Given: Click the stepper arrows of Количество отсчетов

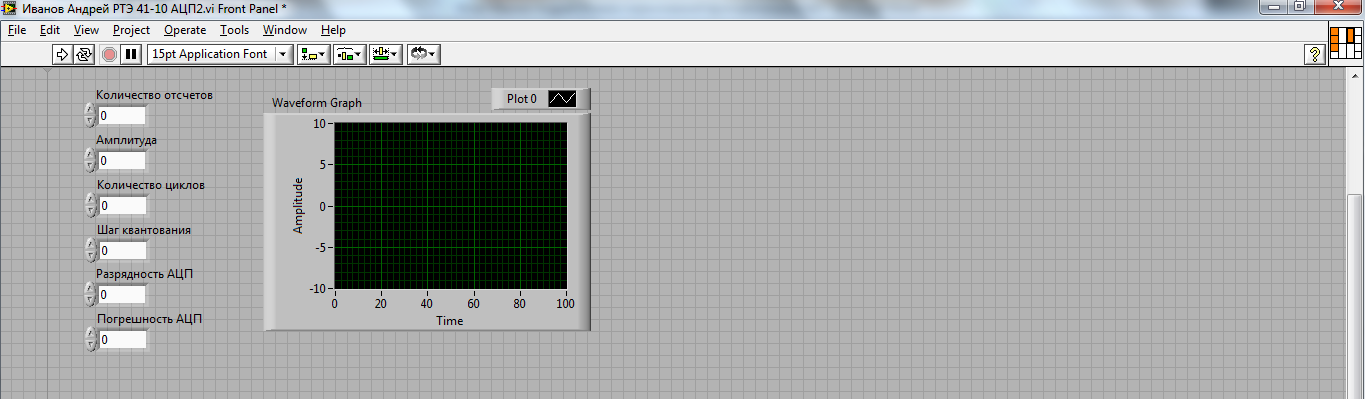Looking at the screenshot, I should [91, 116].
